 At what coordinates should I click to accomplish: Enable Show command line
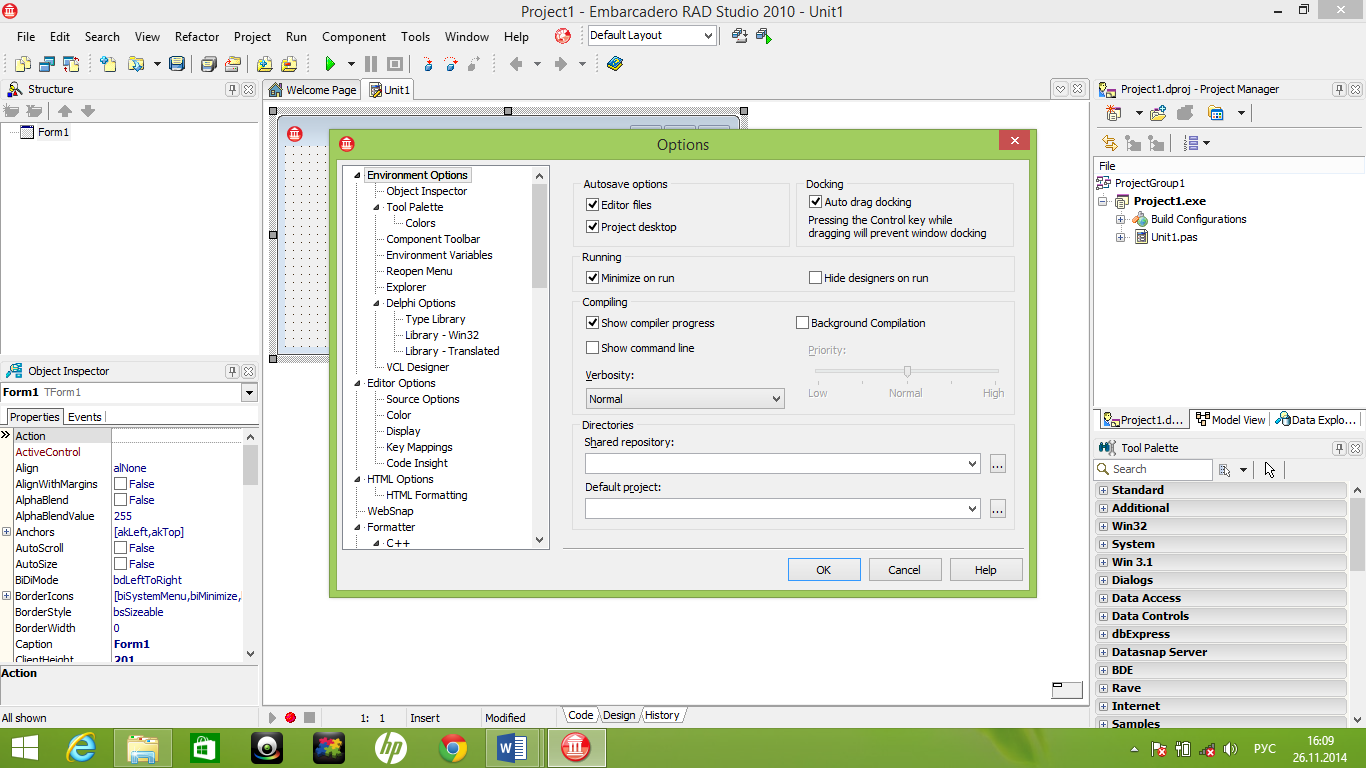coord(593,348)
